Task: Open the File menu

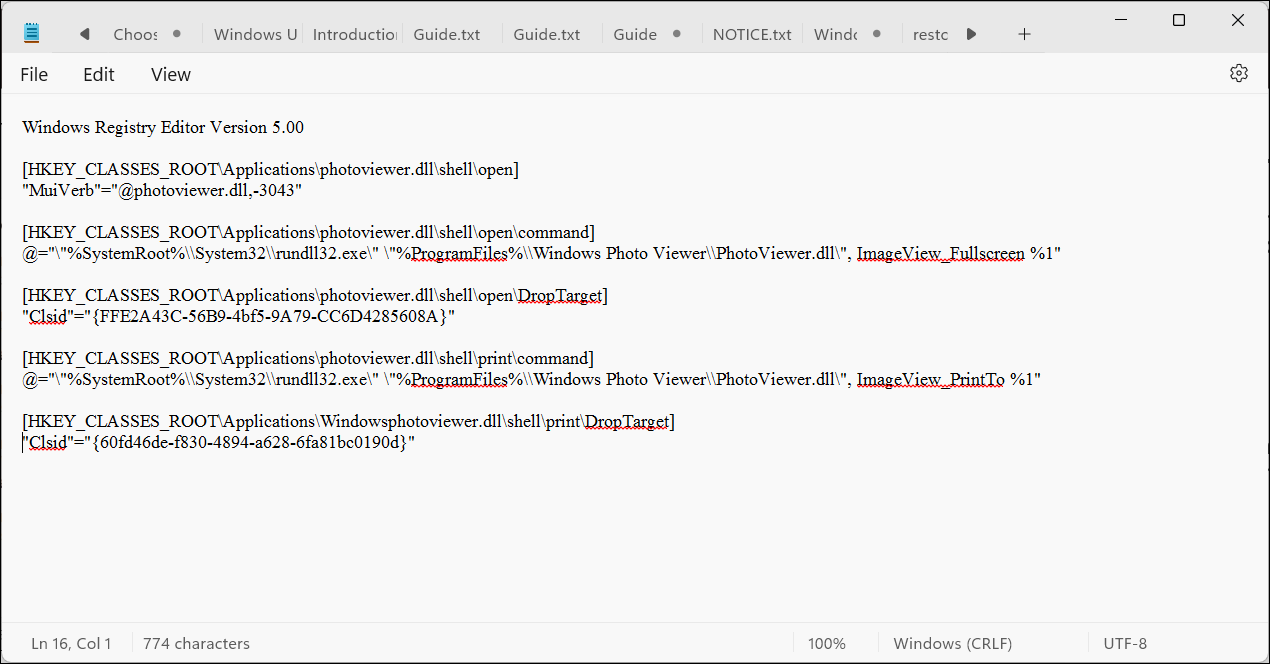Action: [x=34, y=74]
